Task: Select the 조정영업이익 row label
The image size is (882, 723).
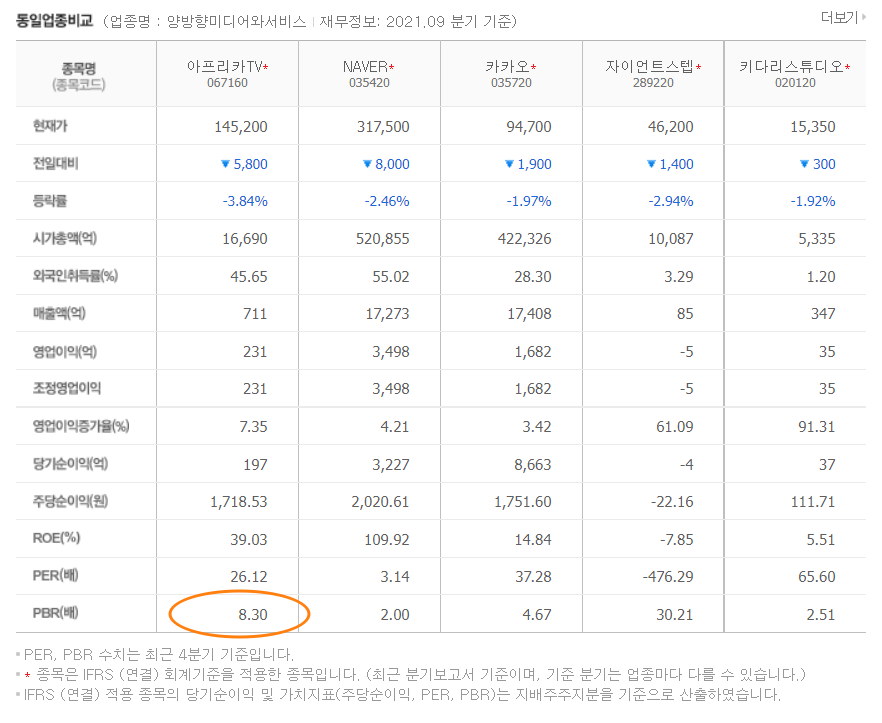Action: pyautogui.click(x=67, y=388)
